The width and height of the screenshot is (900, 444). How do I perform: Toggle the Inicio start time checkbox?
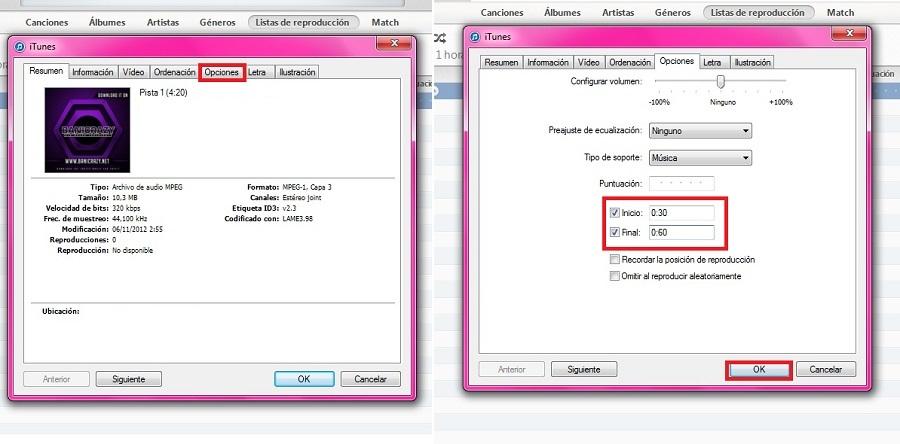(613, 213)
